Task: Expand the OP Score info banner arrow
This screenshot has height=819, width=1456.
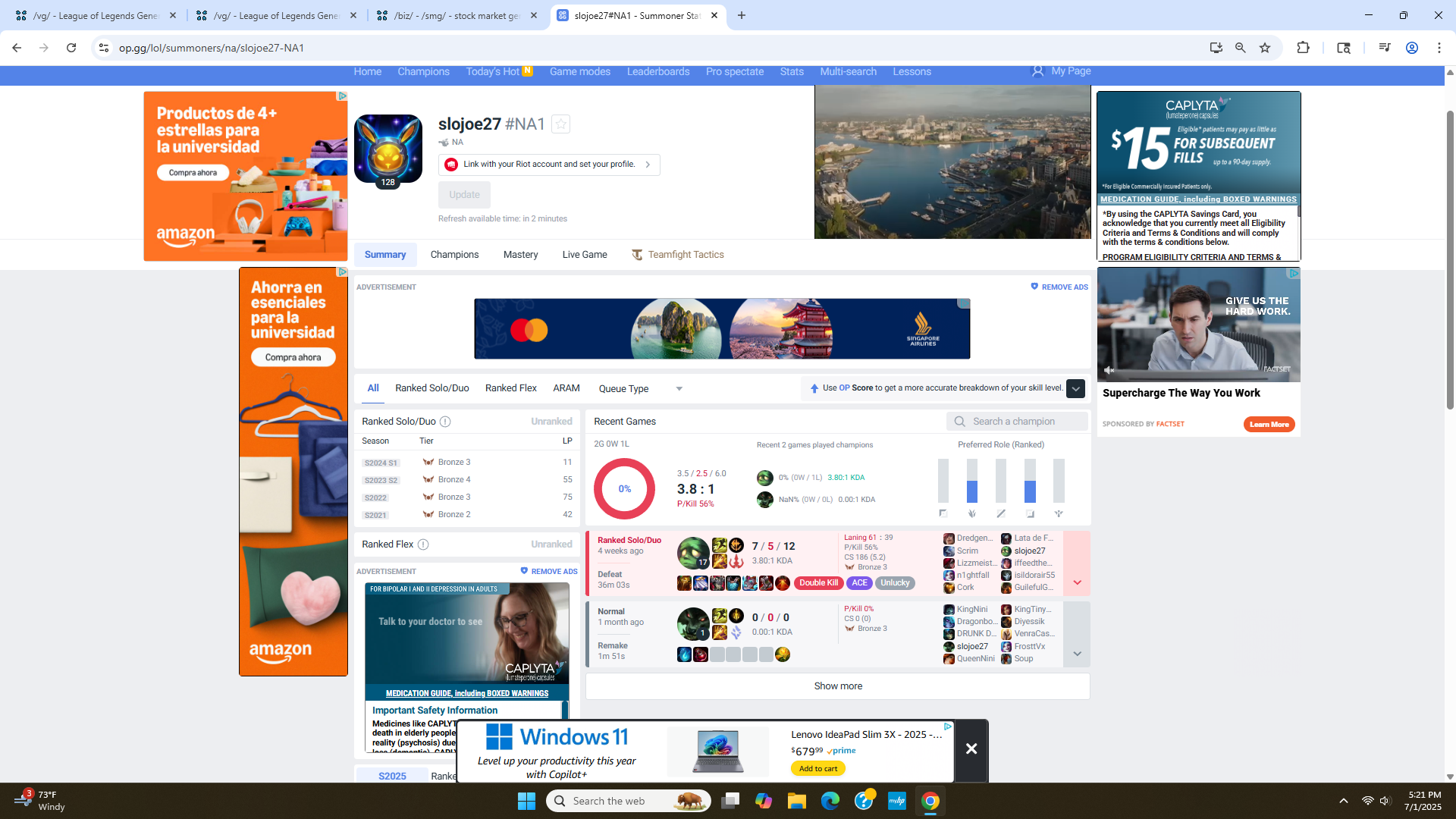Action: tap(1075, 388)
